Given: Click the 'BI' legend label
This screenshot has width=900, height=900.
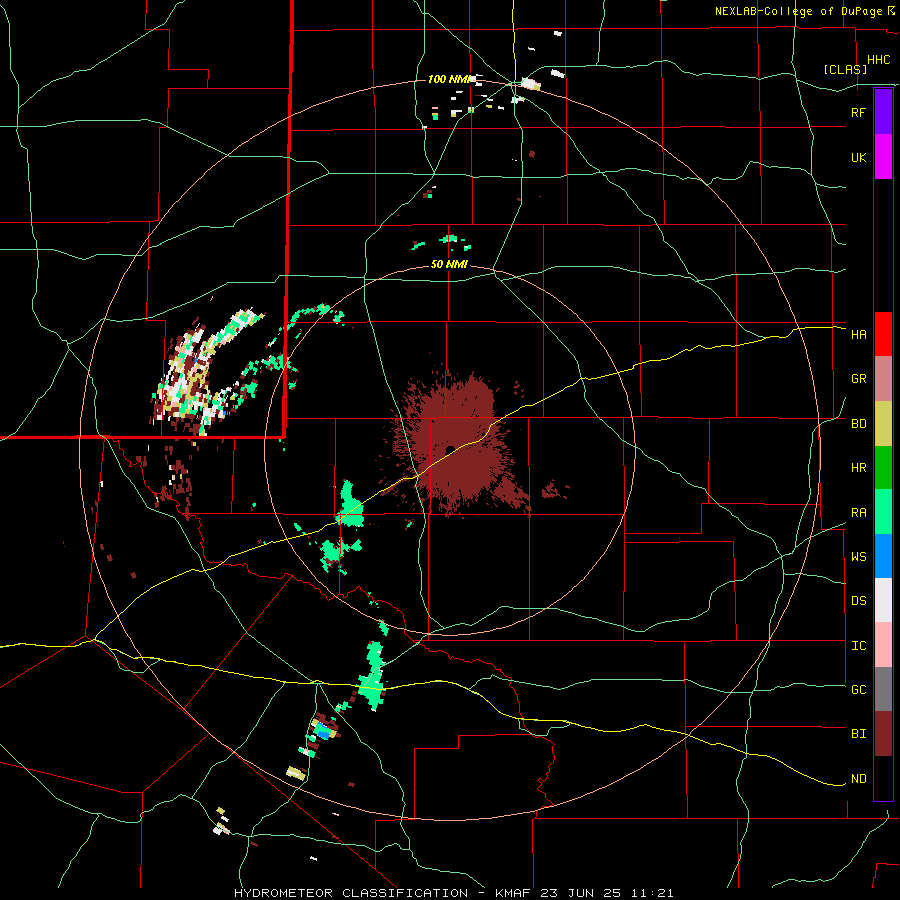Looking at the screenshot, I should (x=858, y=734).
